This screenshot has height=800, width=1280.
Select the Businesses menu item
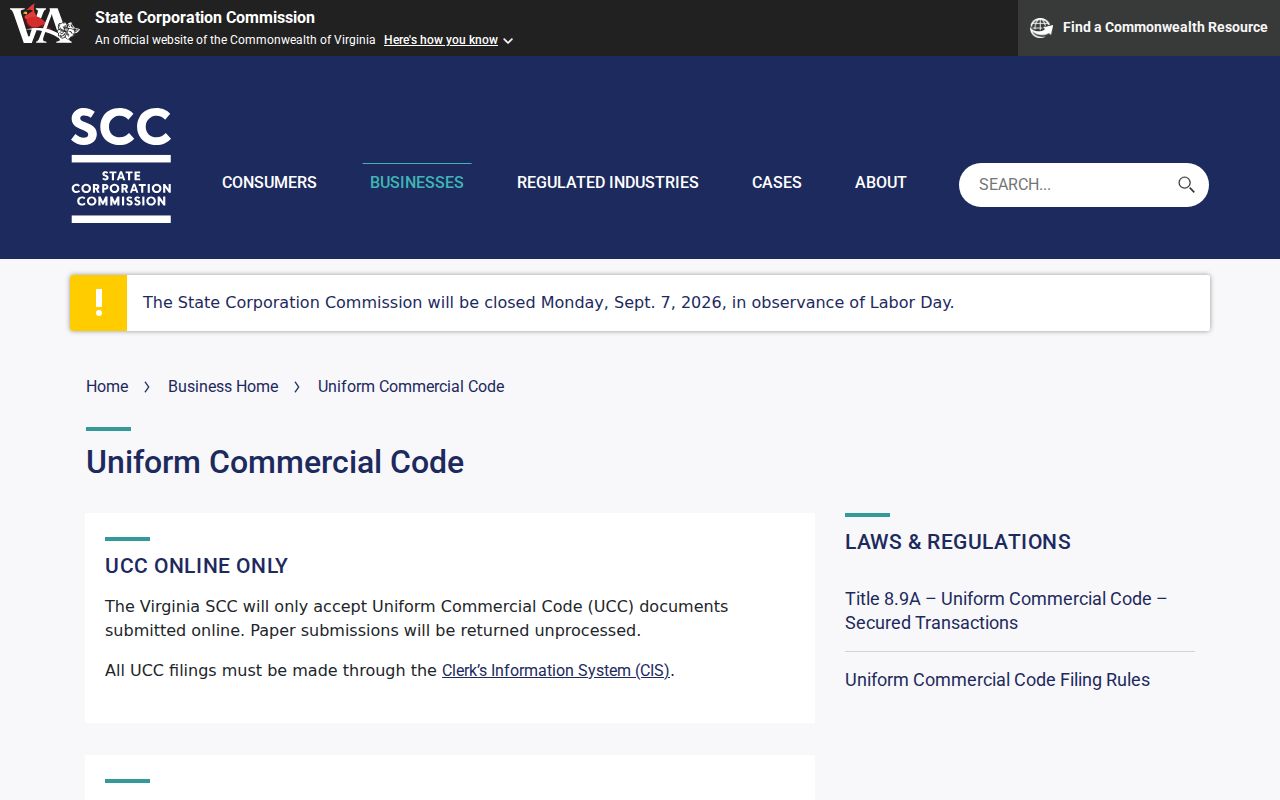point(417,182)
